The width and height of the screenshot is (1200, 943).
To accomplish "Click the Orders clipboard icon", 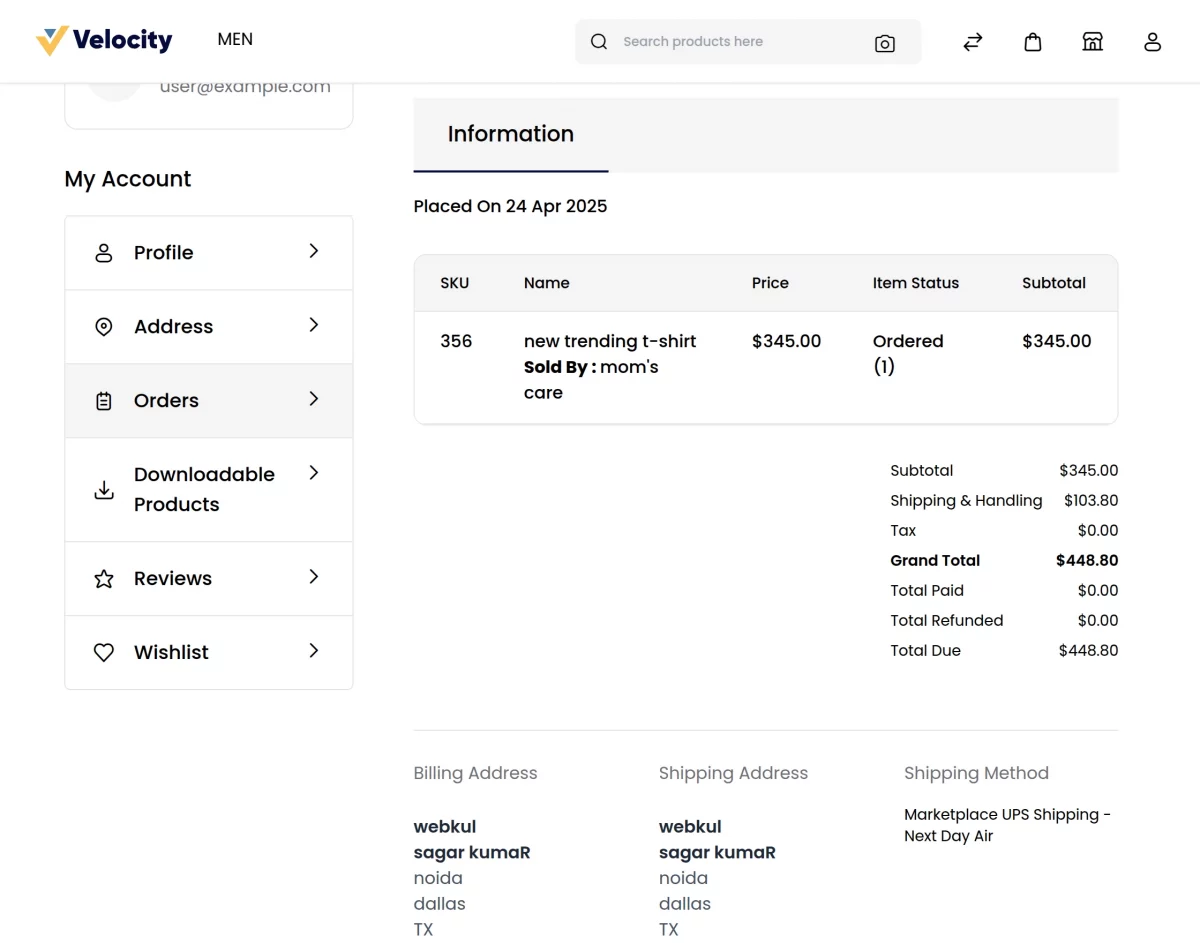I will 104,400.
